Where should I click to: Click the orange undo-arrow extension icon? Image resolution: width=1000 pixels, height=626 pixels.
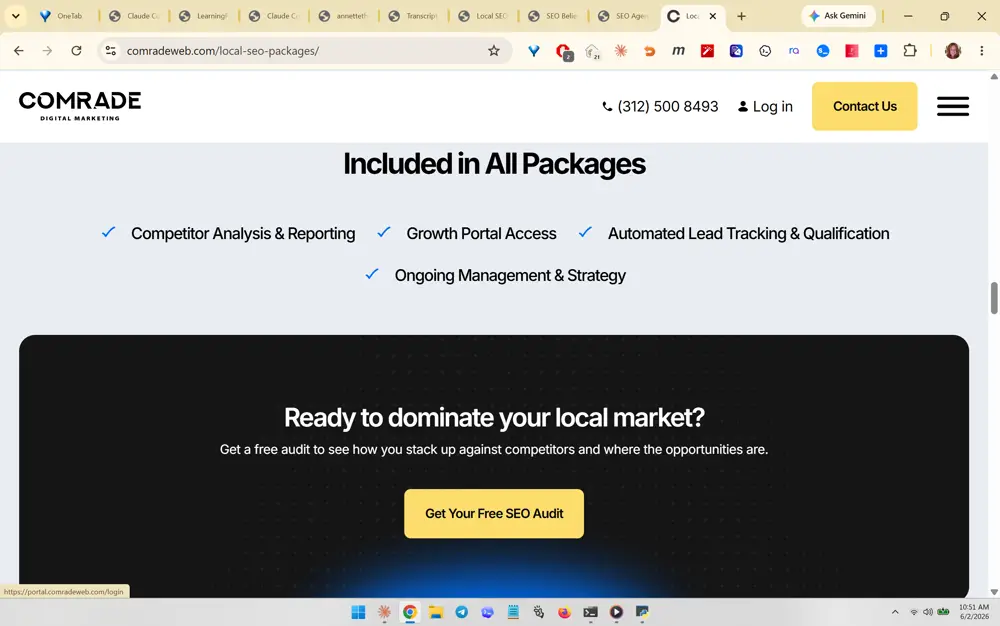pos(649,51)
